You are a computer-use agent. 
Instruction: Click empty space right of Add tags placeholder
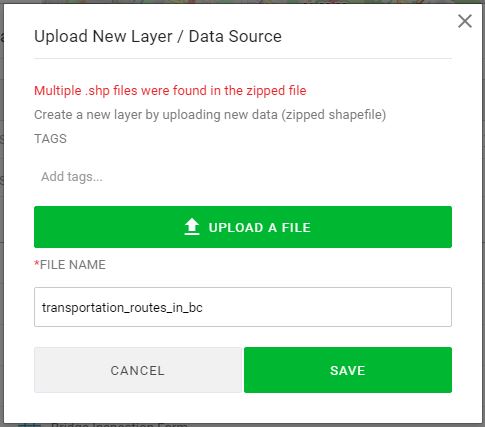point(277,177)
